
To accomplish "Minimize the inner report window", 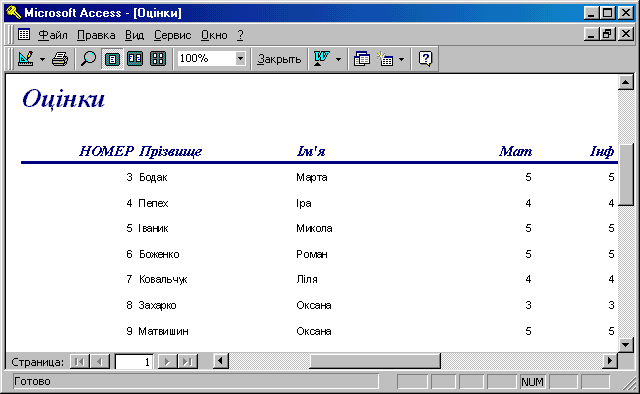I will click(591, 34).
